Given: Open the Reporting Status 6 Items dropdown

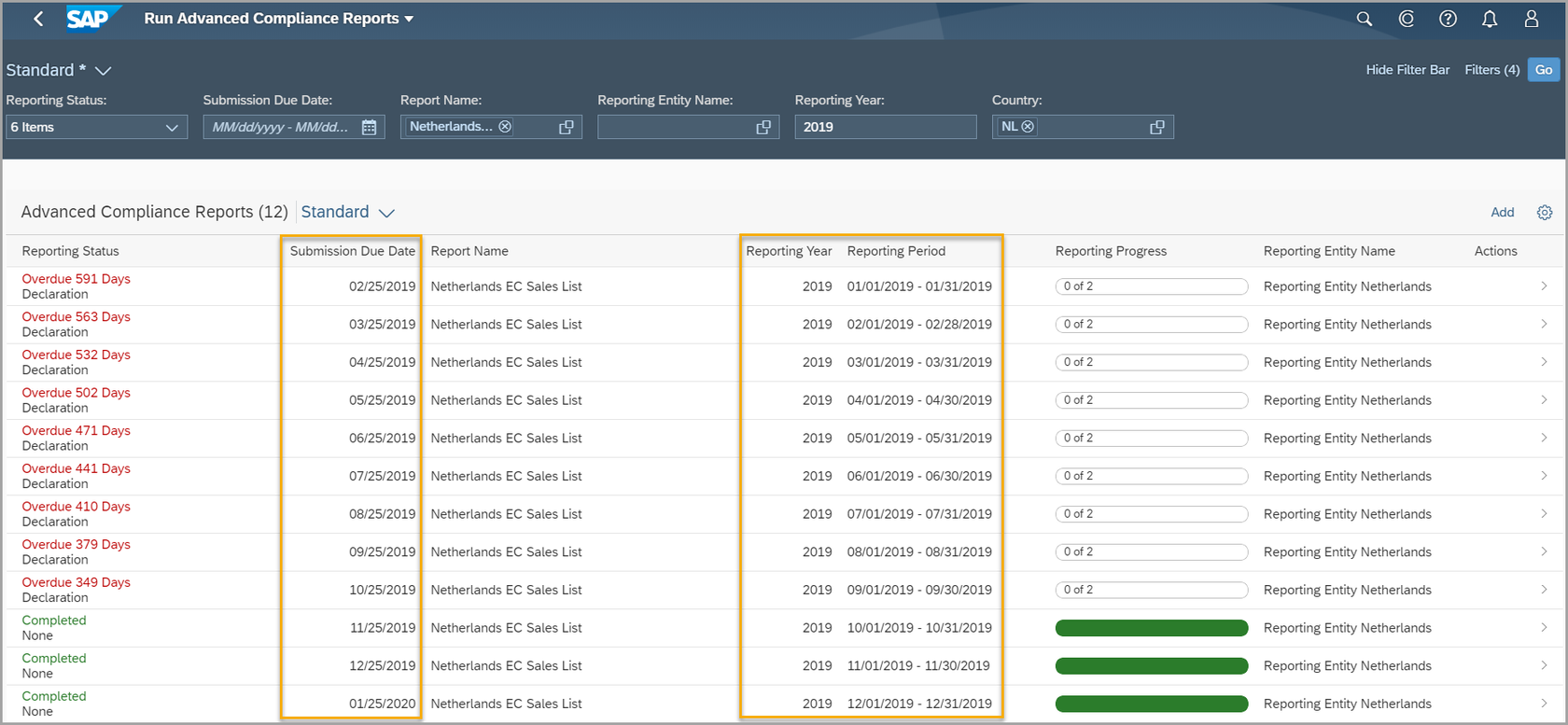Looking at the screenshot, I should point(97,127).
